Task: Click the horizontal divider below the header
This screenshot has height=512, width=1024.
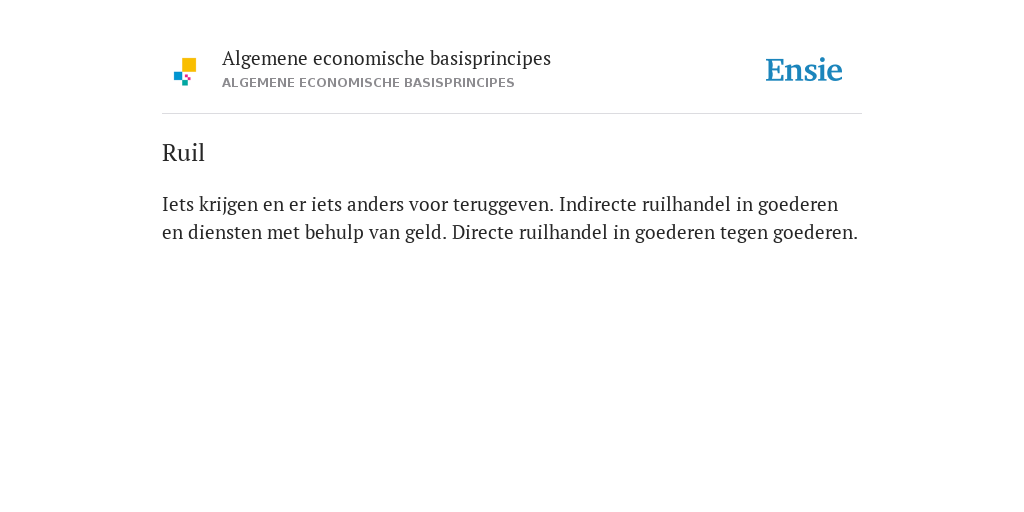Action: 512,114
